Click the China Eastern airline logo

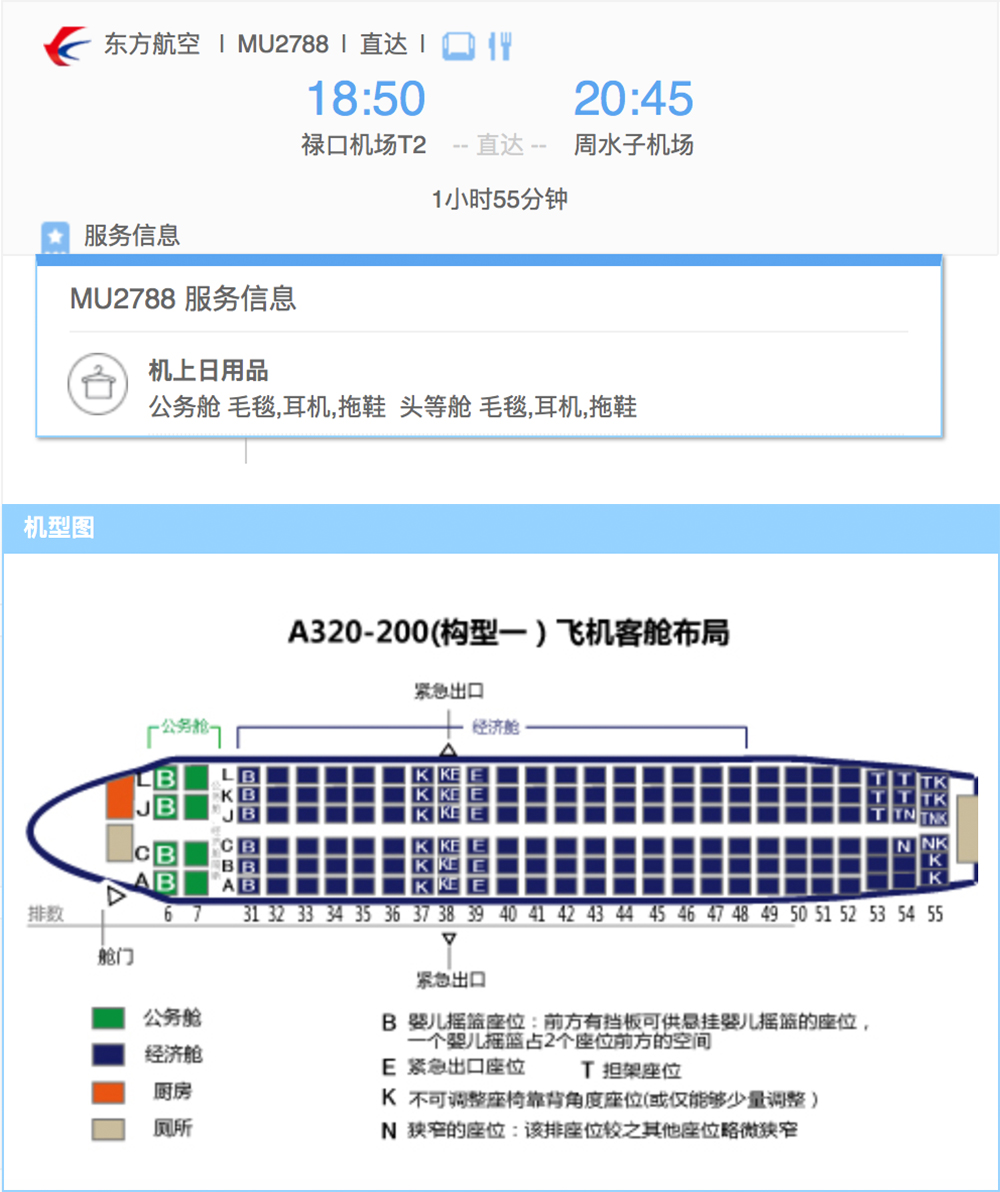pos(68,44)
